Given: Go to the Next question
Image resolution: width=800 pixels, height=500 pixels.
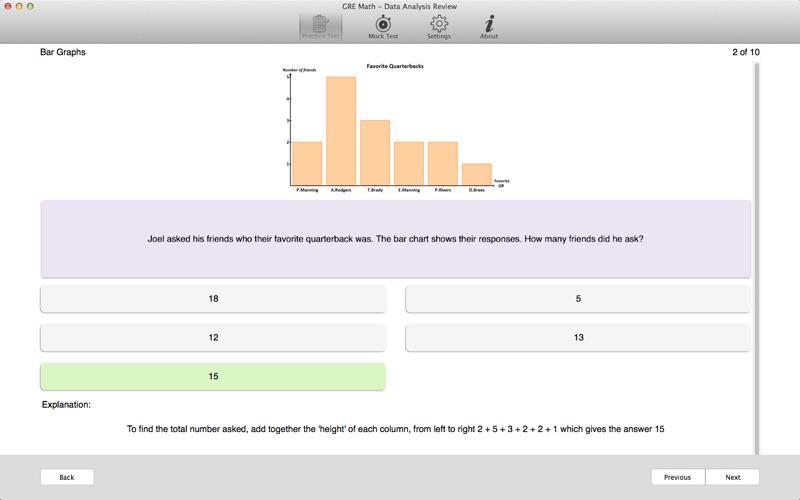Looking at the screenshot, I should [733, 477].
